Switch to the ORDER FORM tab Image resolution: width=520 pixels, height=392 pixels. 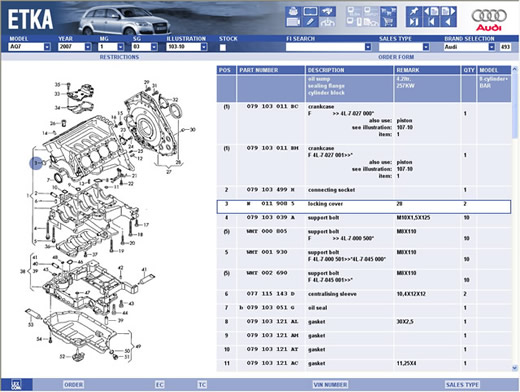[x=396, y=57]
